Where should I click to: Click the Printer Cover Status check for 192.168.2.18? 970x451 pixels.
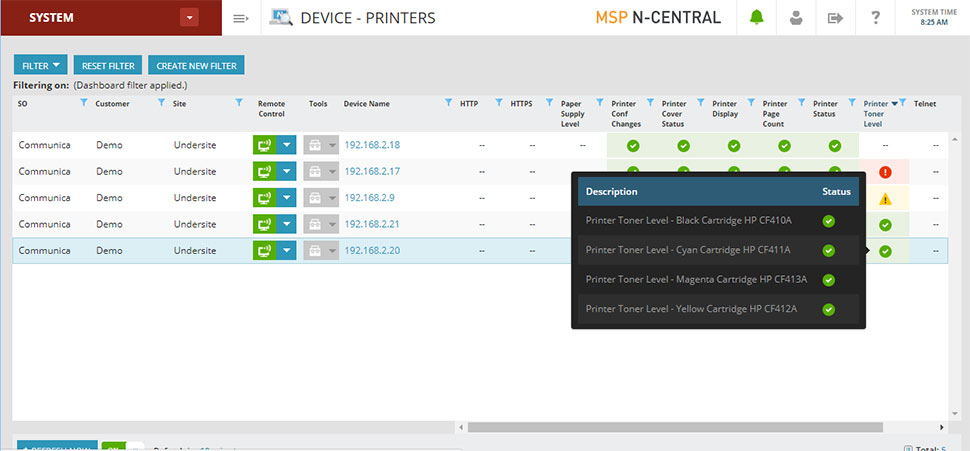(x=683, y=146)
